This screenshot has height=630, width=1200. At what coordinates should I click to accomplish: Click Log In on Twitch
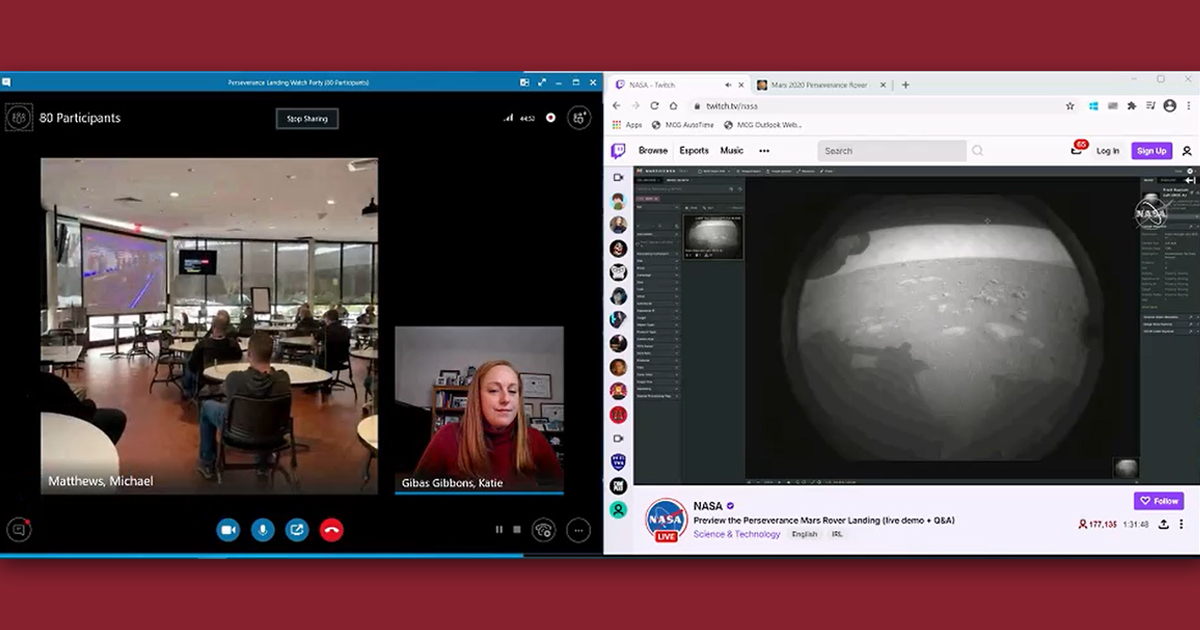click(x=1108, y=150)
